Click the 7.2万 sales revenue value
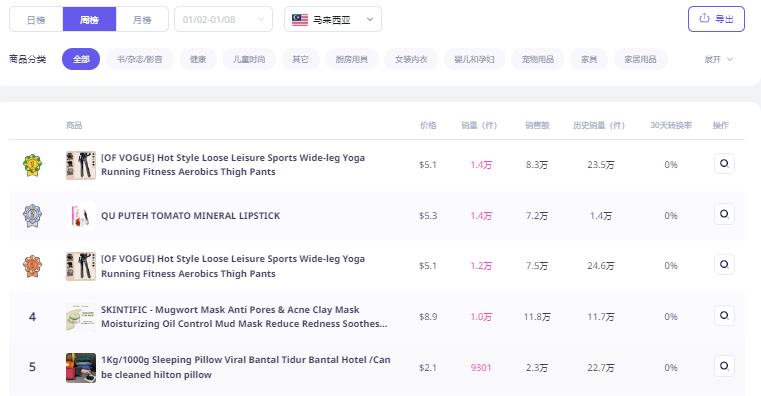Screen dimensions: 761x396 pos(537,215)
